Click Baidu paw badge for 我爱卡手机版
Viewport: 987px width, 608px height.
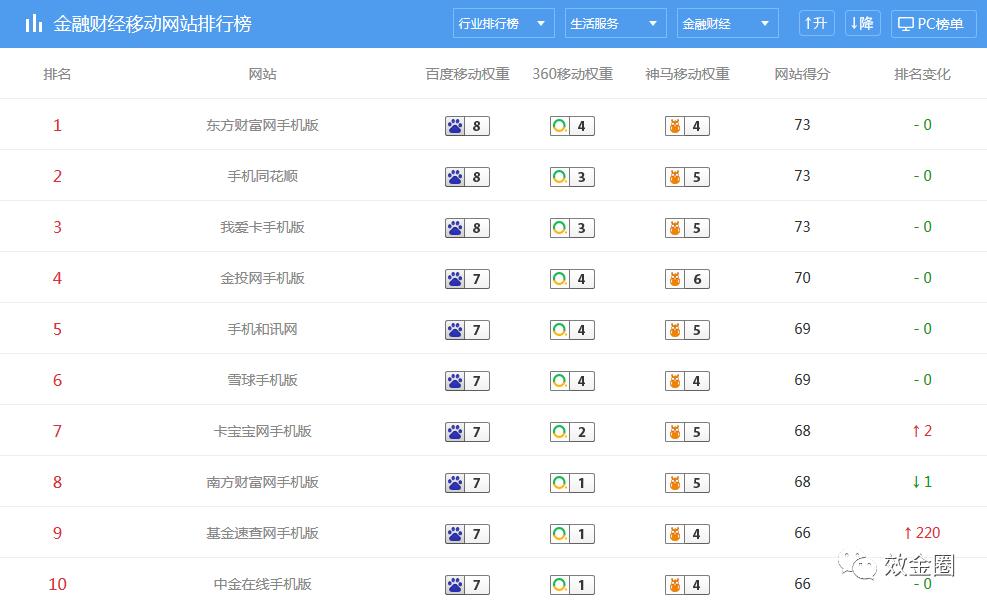pyautogui.click(x=467, y=228)
